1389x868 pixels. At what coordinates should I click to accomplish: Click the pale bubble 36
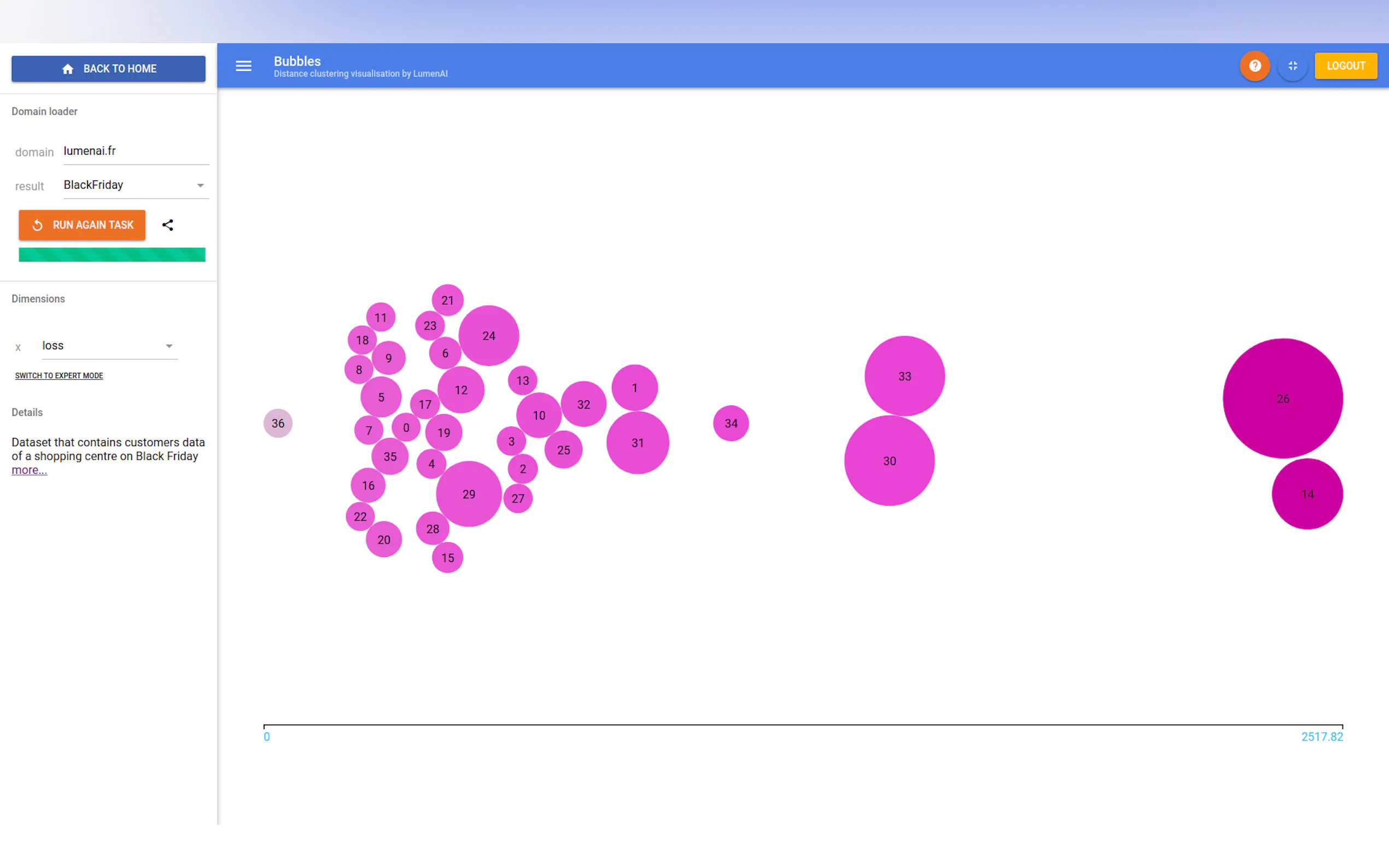click(278, 424)
